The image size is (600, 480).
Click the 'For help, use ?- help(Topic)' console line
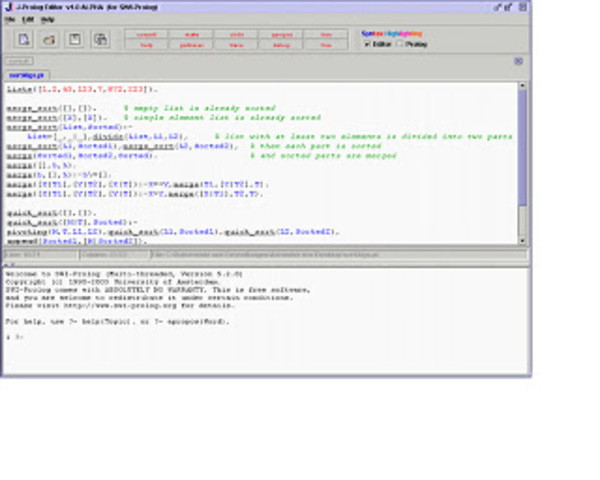(x=117, y=322)
